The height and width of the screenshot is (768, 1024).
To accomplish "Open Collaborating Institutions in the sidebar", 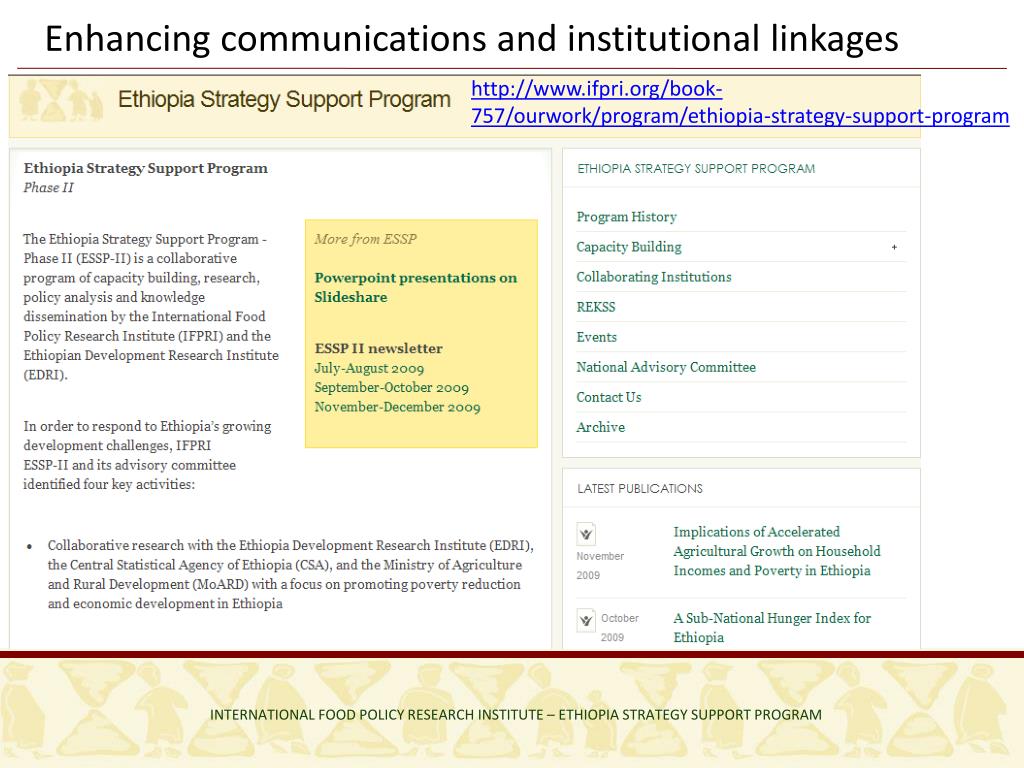I will pyautogui.click(x=654, y=277).
